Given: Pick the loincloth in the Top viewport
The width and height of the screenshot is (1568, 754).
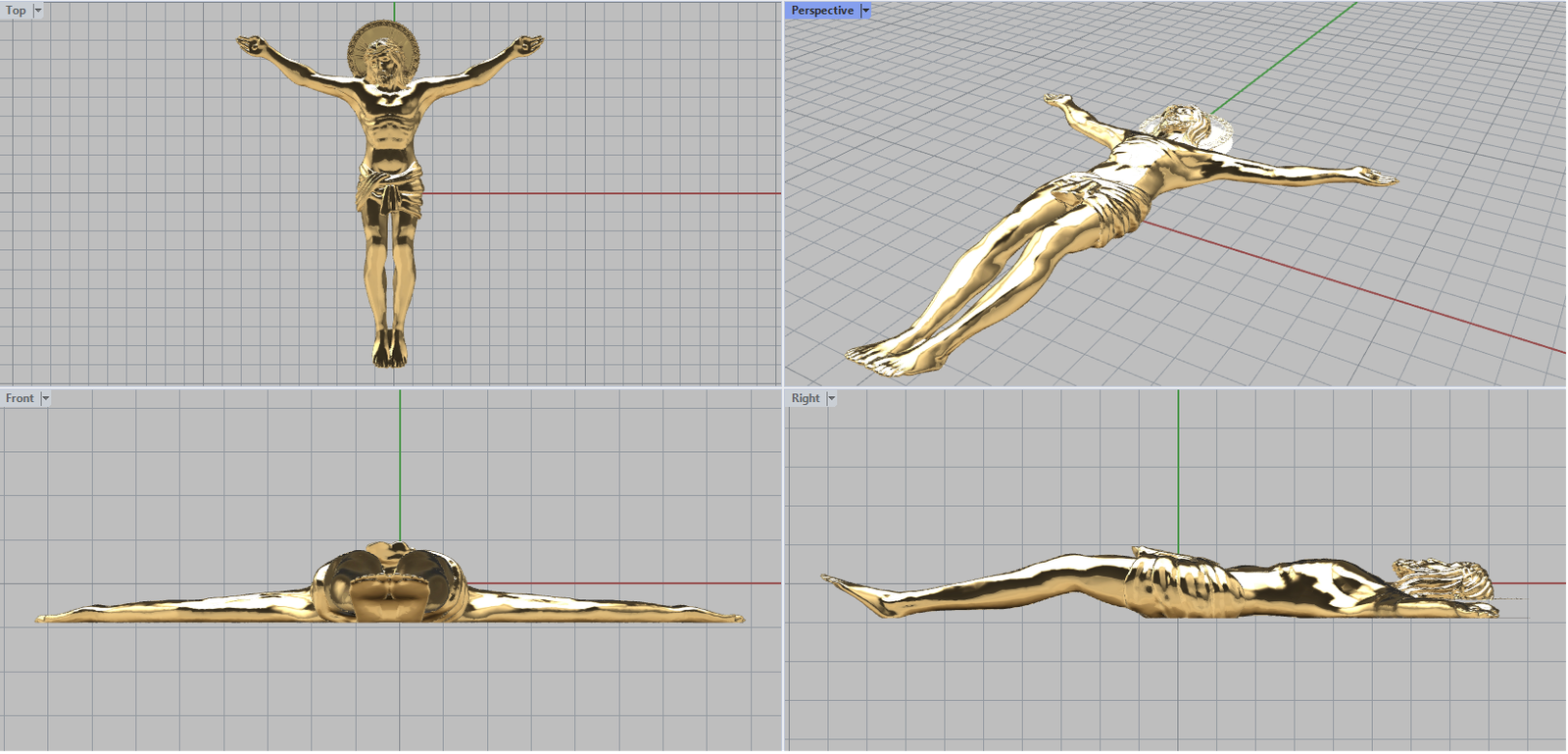Looking at the screenshot, I should click(x=390, y=189).
